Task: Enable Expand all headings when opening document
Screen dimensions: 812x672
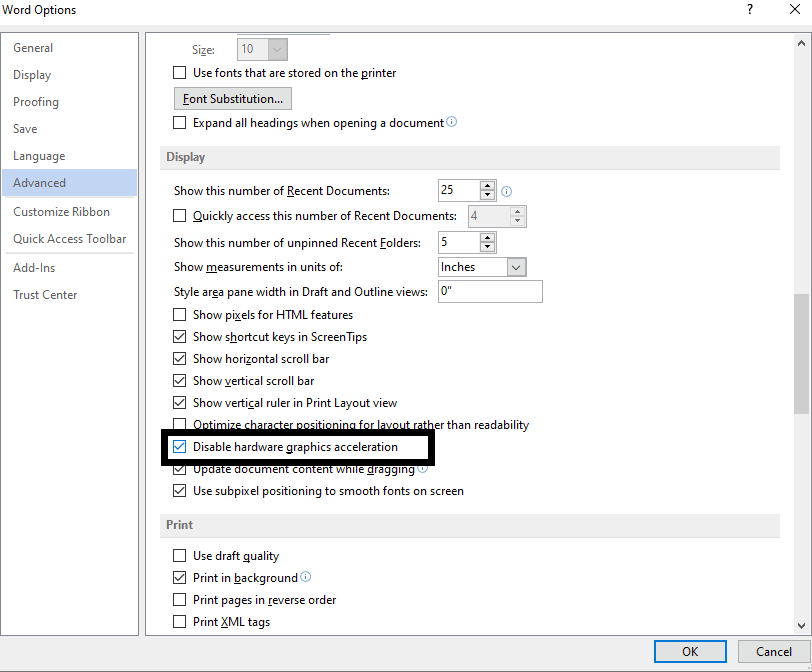Action: coord(179,123)
